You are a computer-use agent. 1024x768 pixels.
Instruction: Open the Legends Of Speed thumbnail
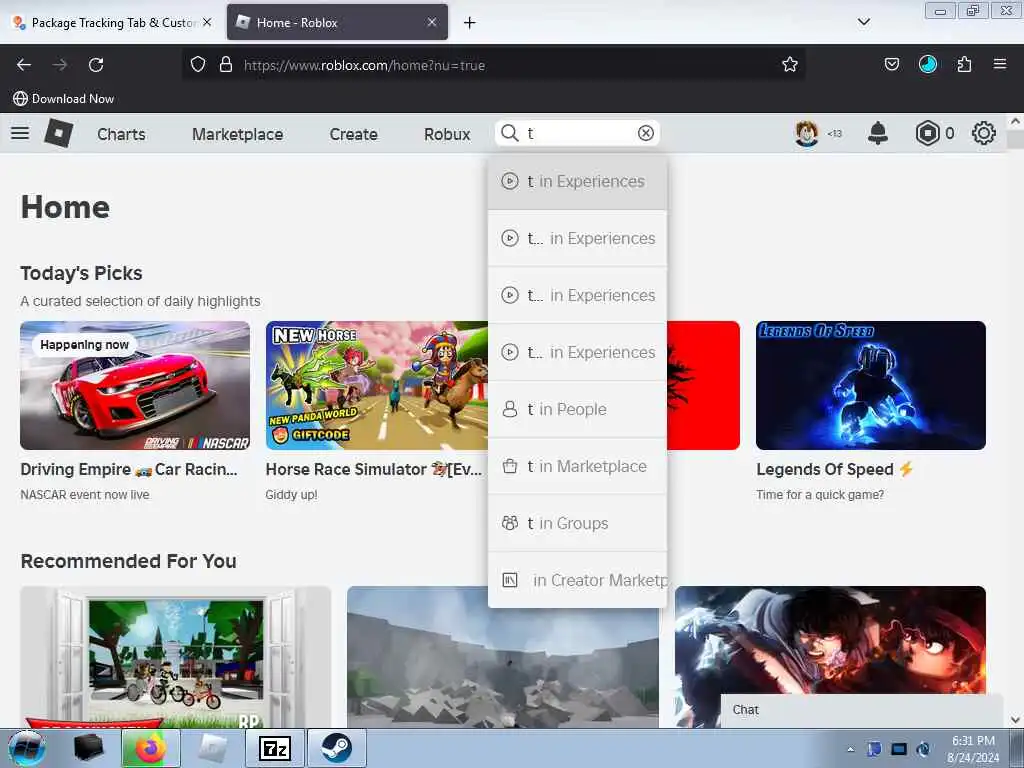871,385
